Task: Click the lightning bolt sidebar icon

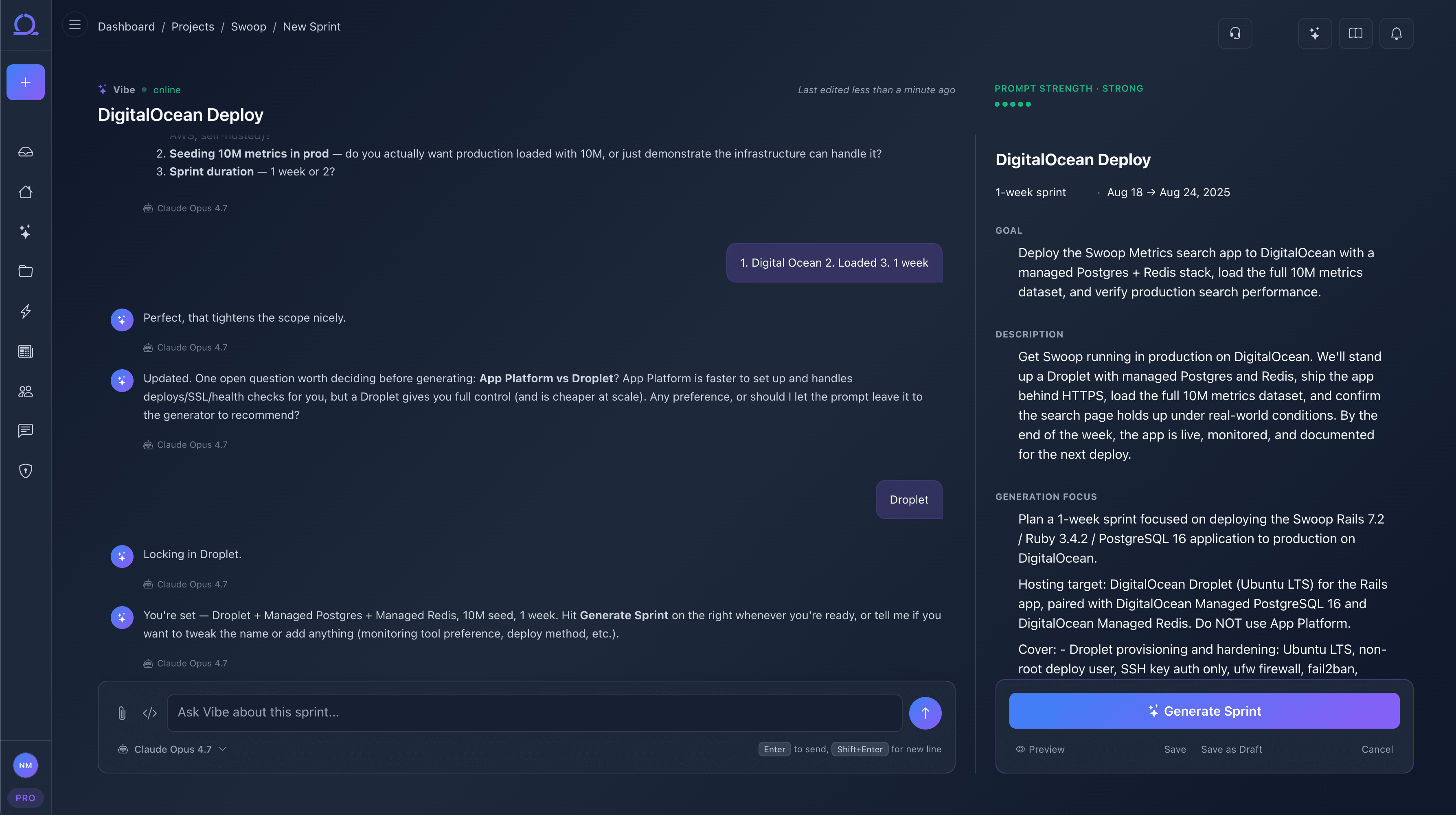Action: pyautogui.click(x=25, y=311)
